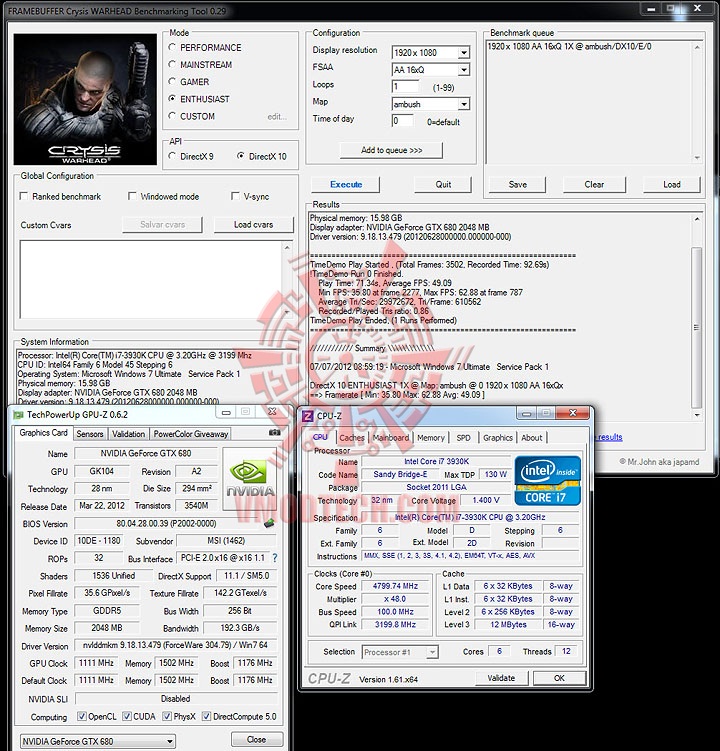Enable the V-sync checkbox
720x751 pixels.
click(235, 196)
